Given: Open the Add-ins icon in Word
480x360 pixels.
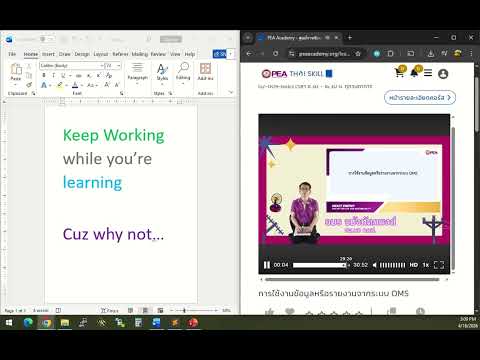Looking at the screenshot, I should (205, 69).
